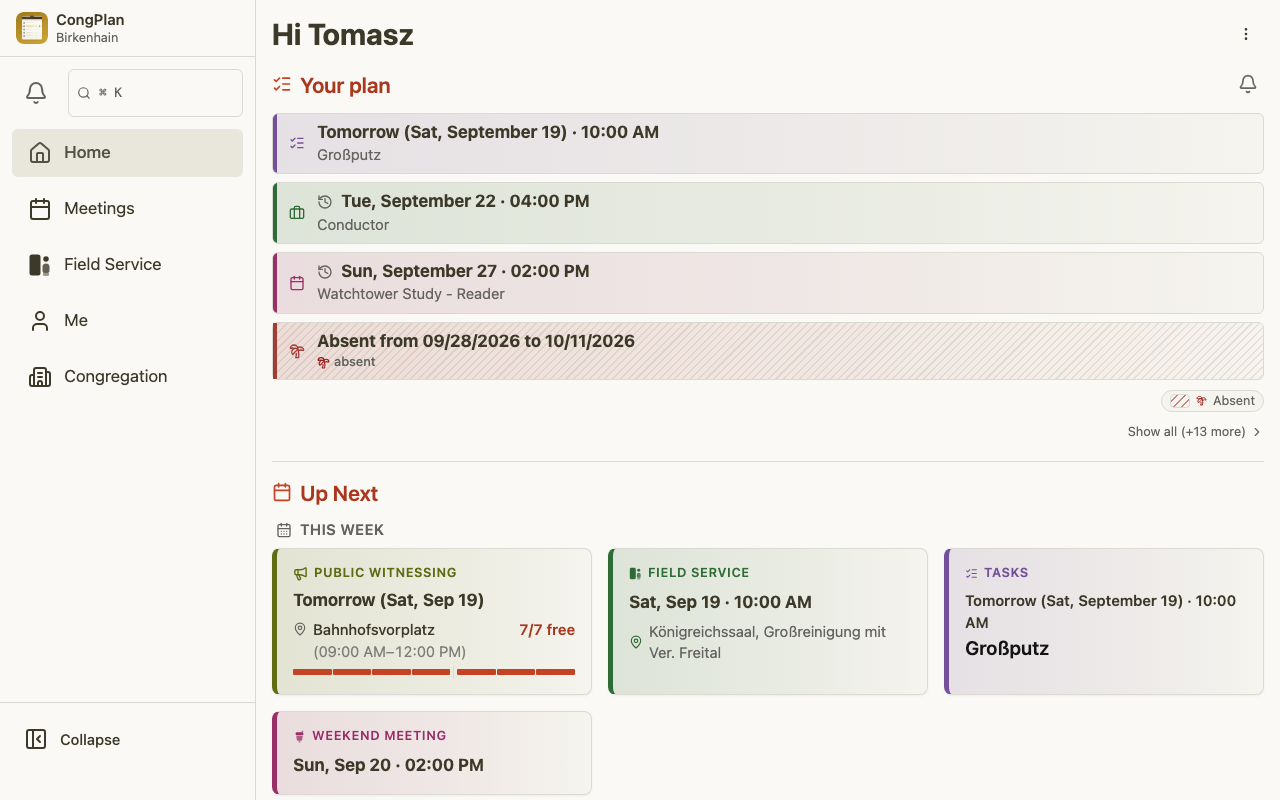Click the briefcase icon on Conductor row
The image size is (1280, 800).
(297, 213)
